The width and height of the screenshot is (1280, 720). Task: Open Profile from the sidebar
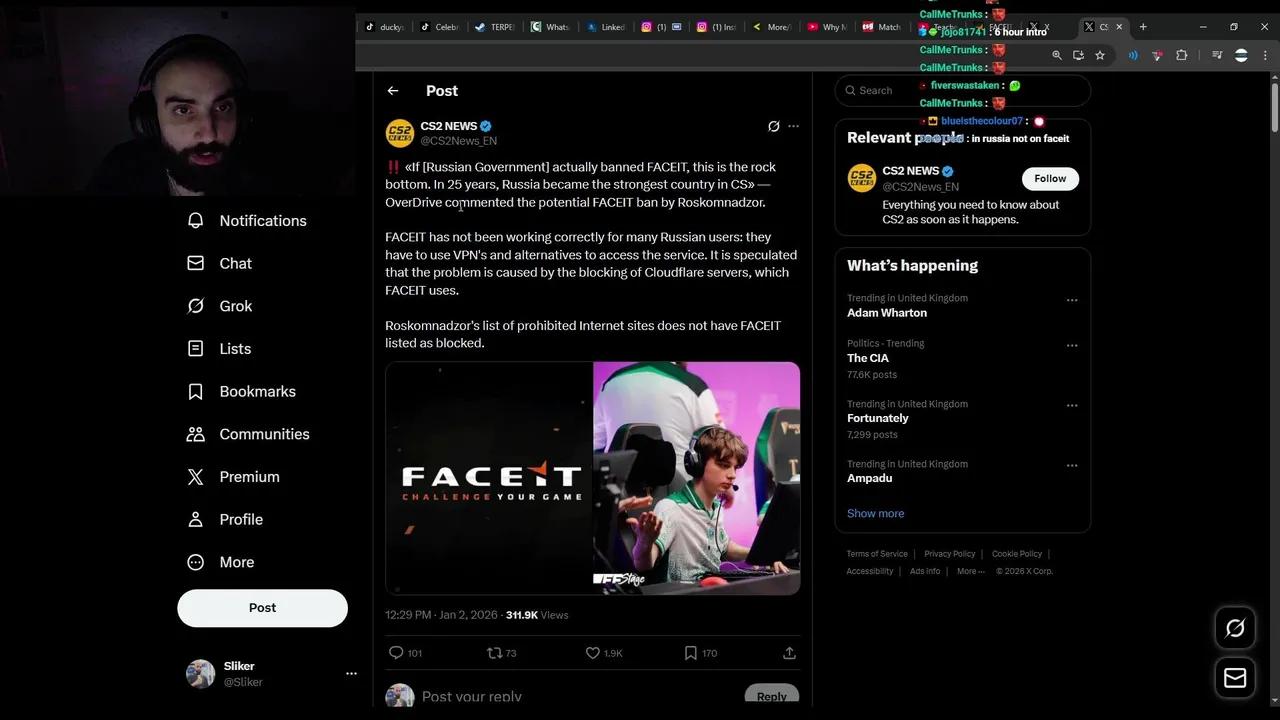click(x=225, y=520)
